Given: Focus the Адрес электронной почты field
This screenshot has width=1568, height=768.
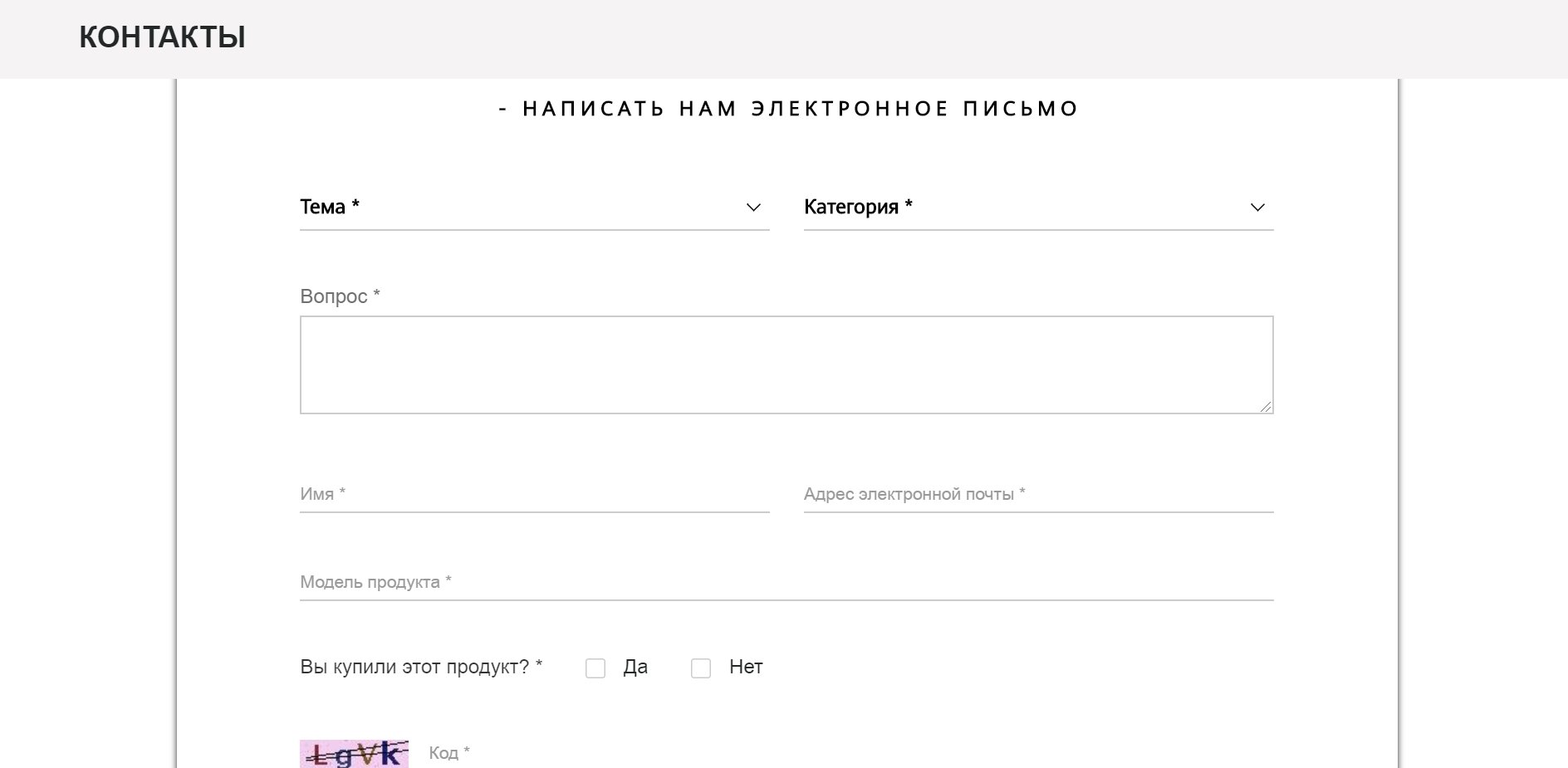Looking at the screenshot, I should point(1038,494).
